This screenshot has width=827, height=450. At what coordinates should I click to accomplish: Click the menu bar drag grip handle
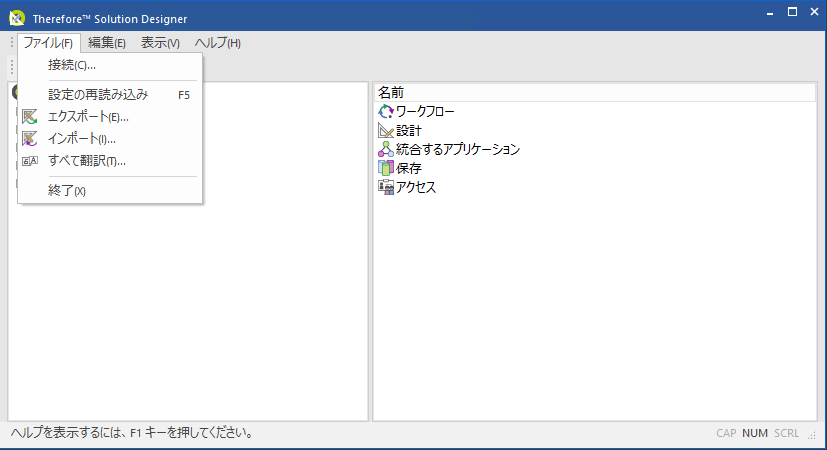pyautogui.click(x=12, y=42)
